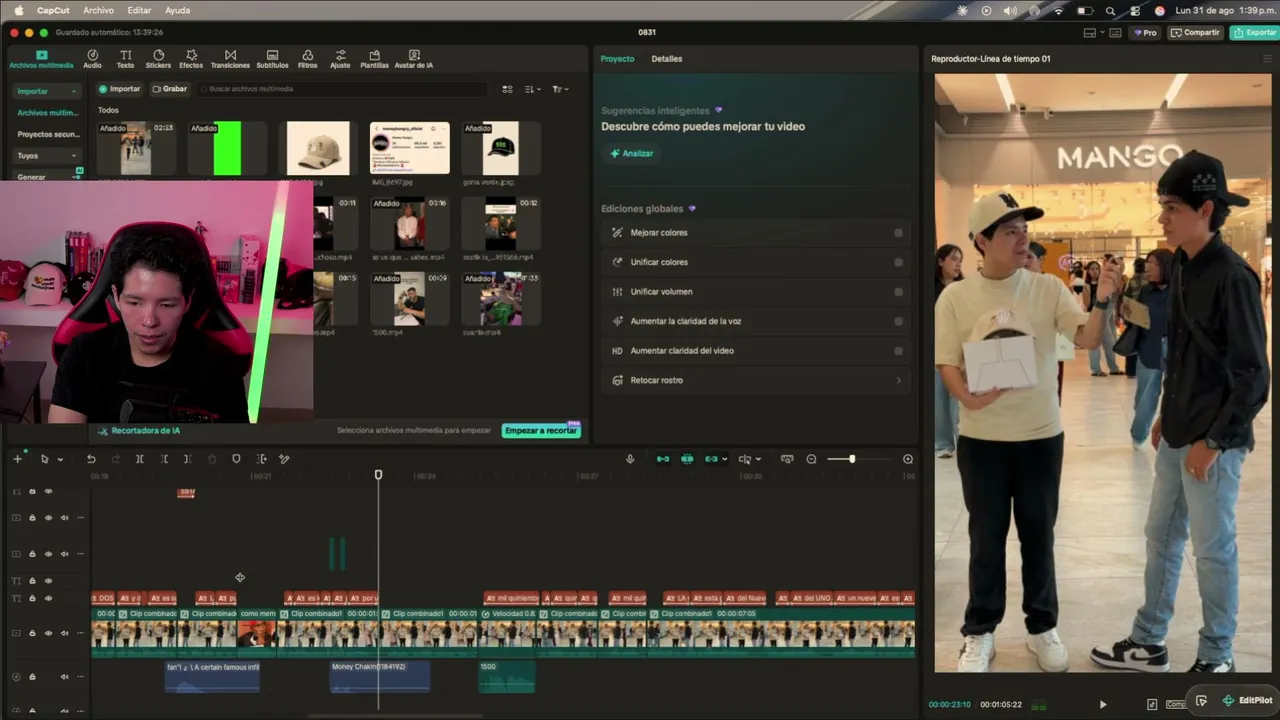The image size is (1280, 720).
Task: Focus the Buscar archivos multimedia search field
Action: click(x=344, y=89)
